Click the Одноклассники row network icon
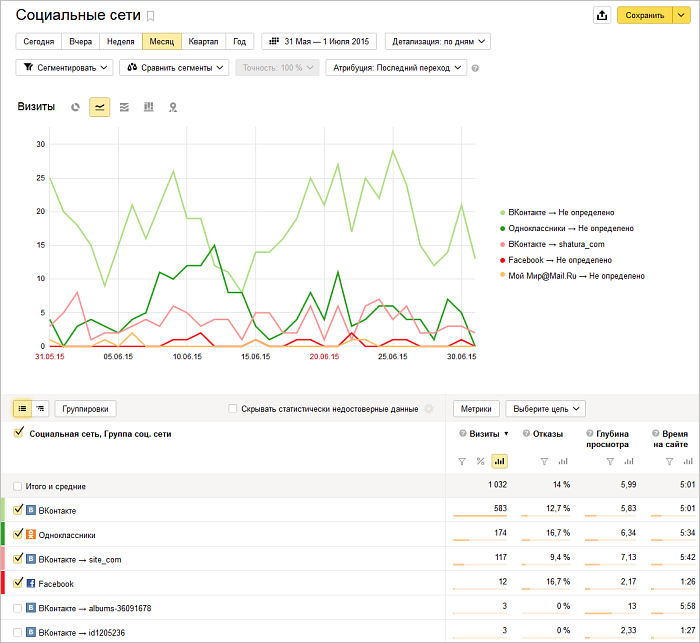The height and width of the screenshot is (643, 700). [x=31, y=534]
